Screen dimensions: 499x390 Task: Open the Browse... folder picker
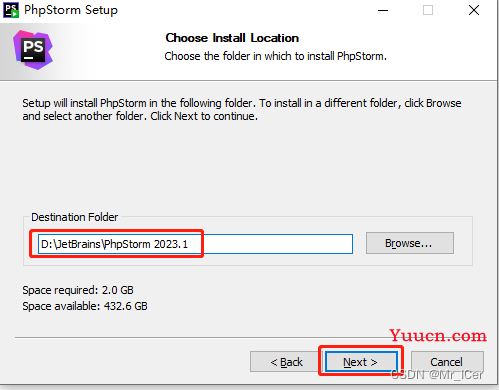410,243
